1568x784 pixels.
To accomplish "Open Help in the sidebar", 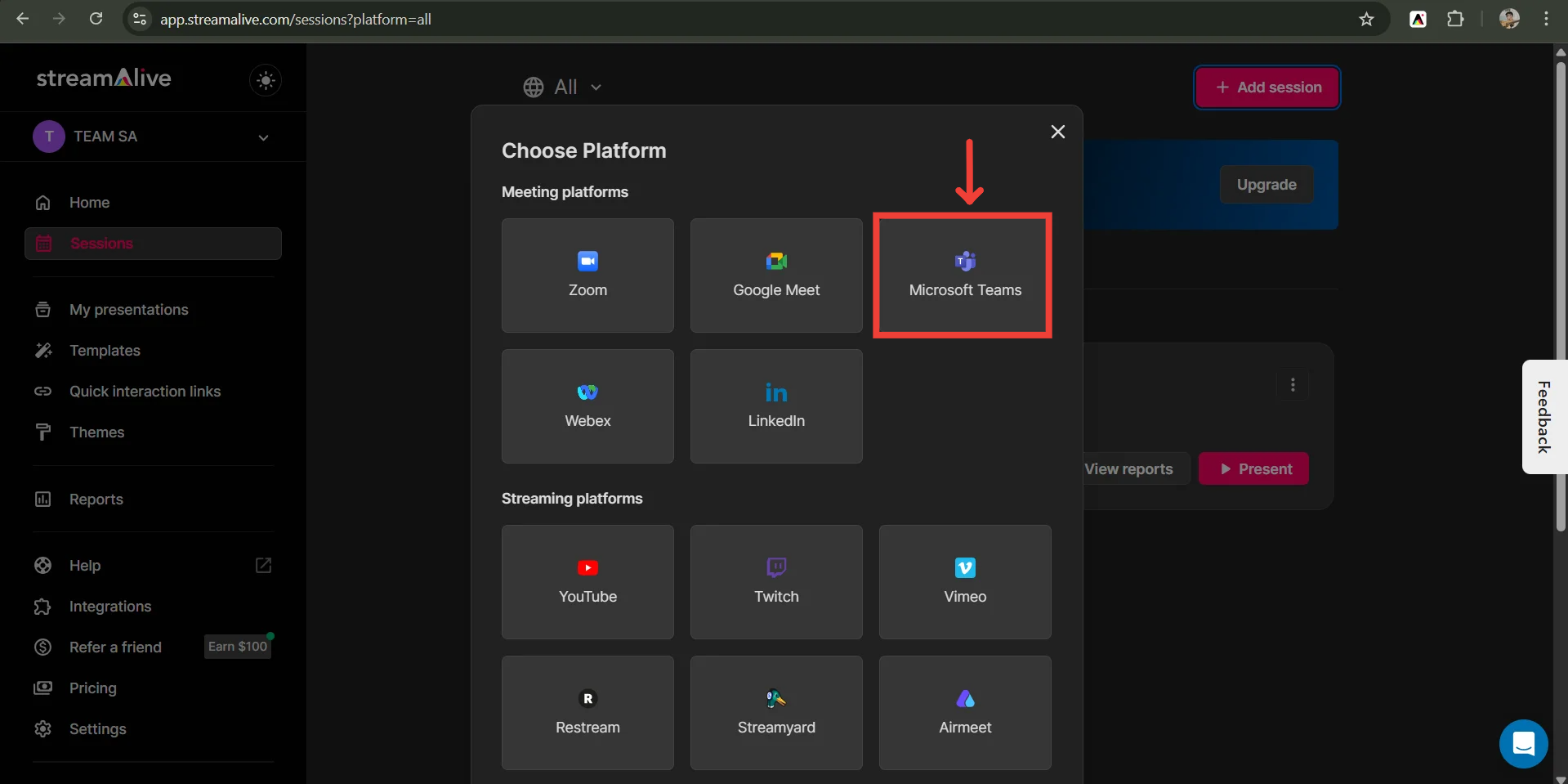I will [x=153, y=566].
